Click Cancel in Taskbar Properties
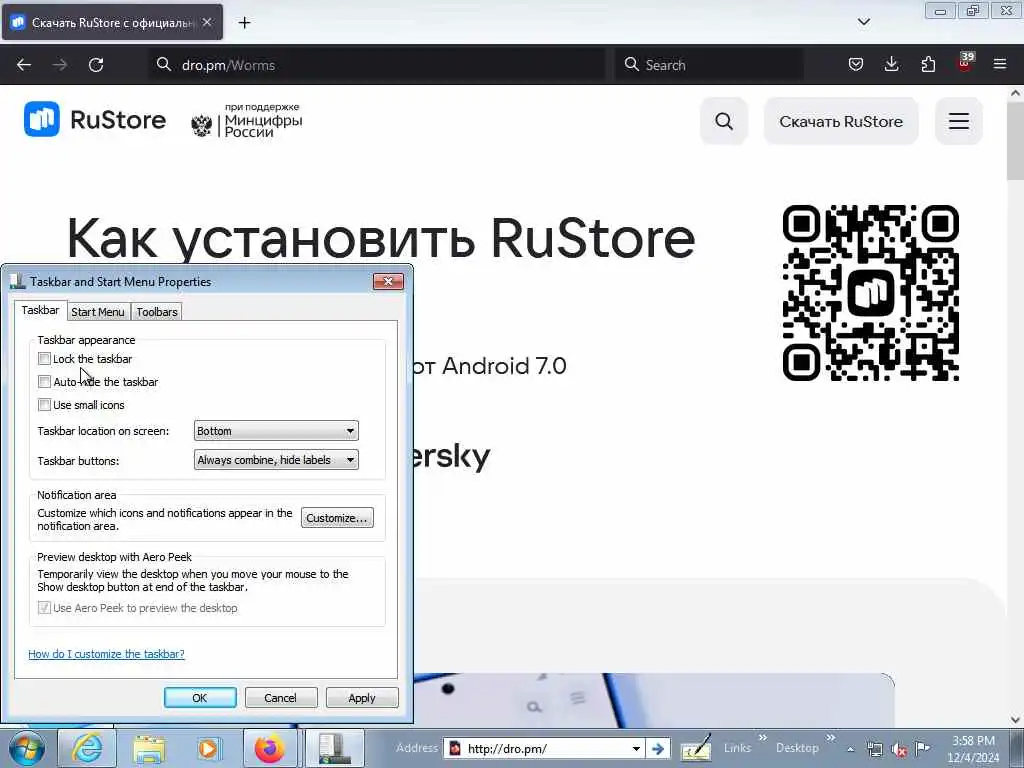The width and height of the screenshot is (1024, 768). [281, 698]
